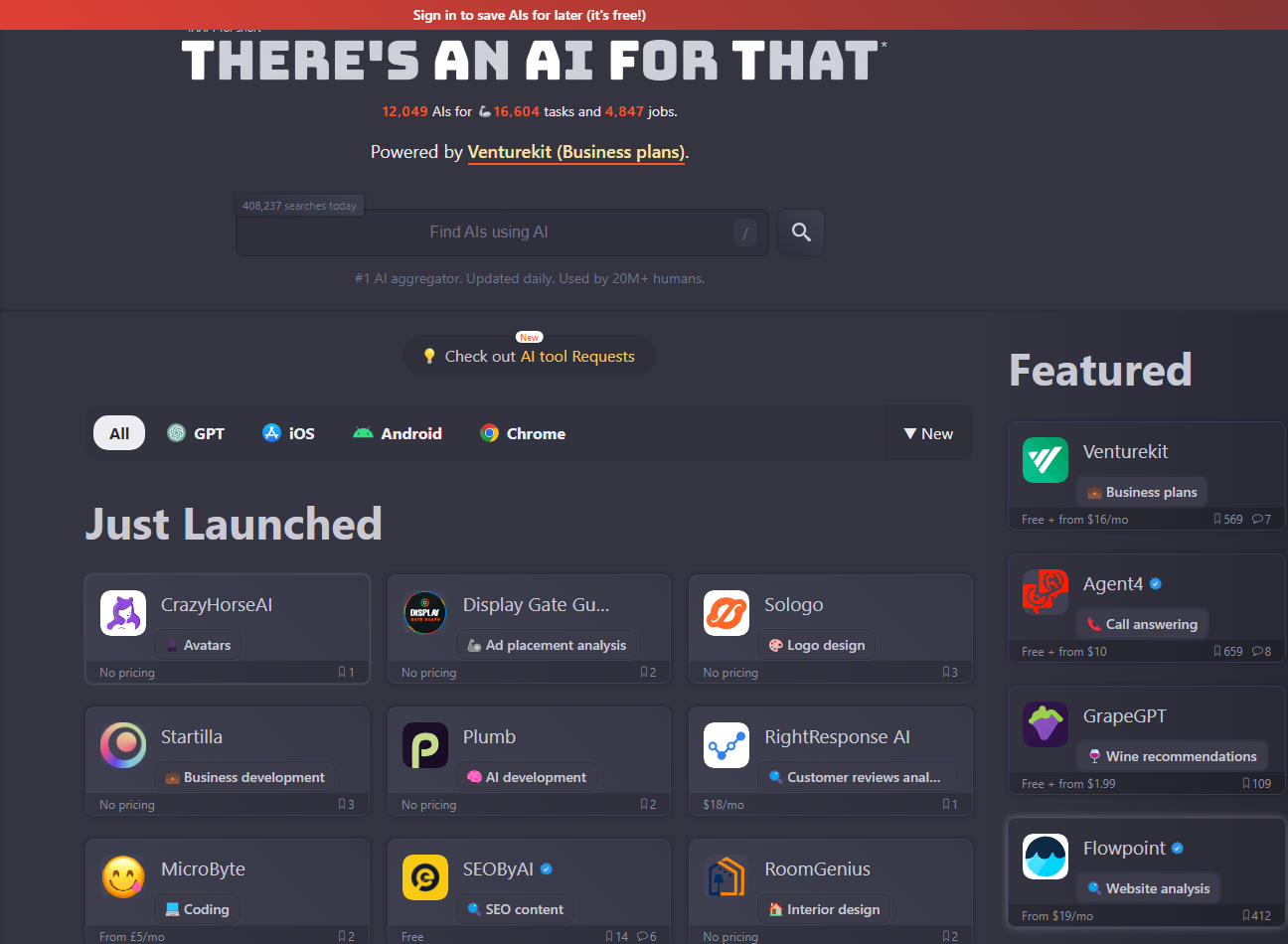Filter tools by Chrome tab
Image resolution: width=1288 pixels, height=944 pixels.
click(523, 433)
